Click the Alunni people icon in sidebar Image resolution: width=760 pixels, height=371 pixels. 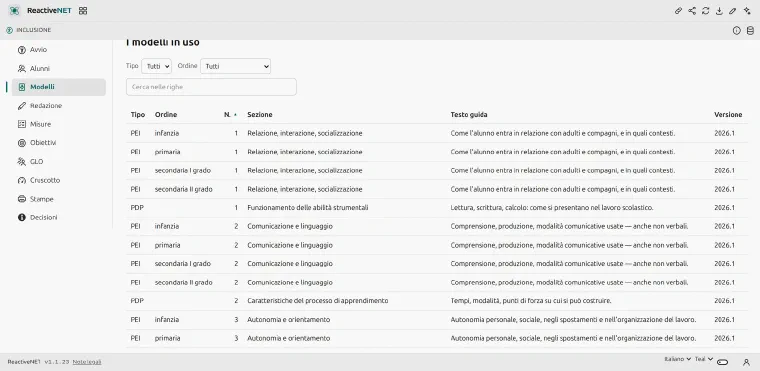pos(21,68)
